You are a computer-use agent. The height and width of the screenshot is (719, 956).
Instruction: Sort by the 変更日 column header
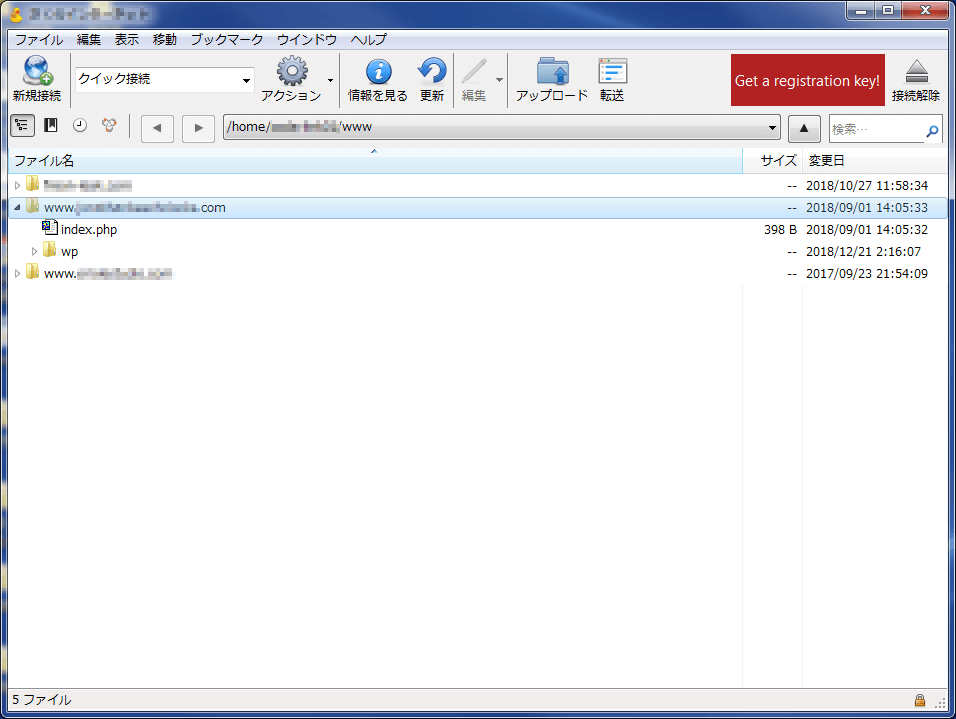pos(826,161)
